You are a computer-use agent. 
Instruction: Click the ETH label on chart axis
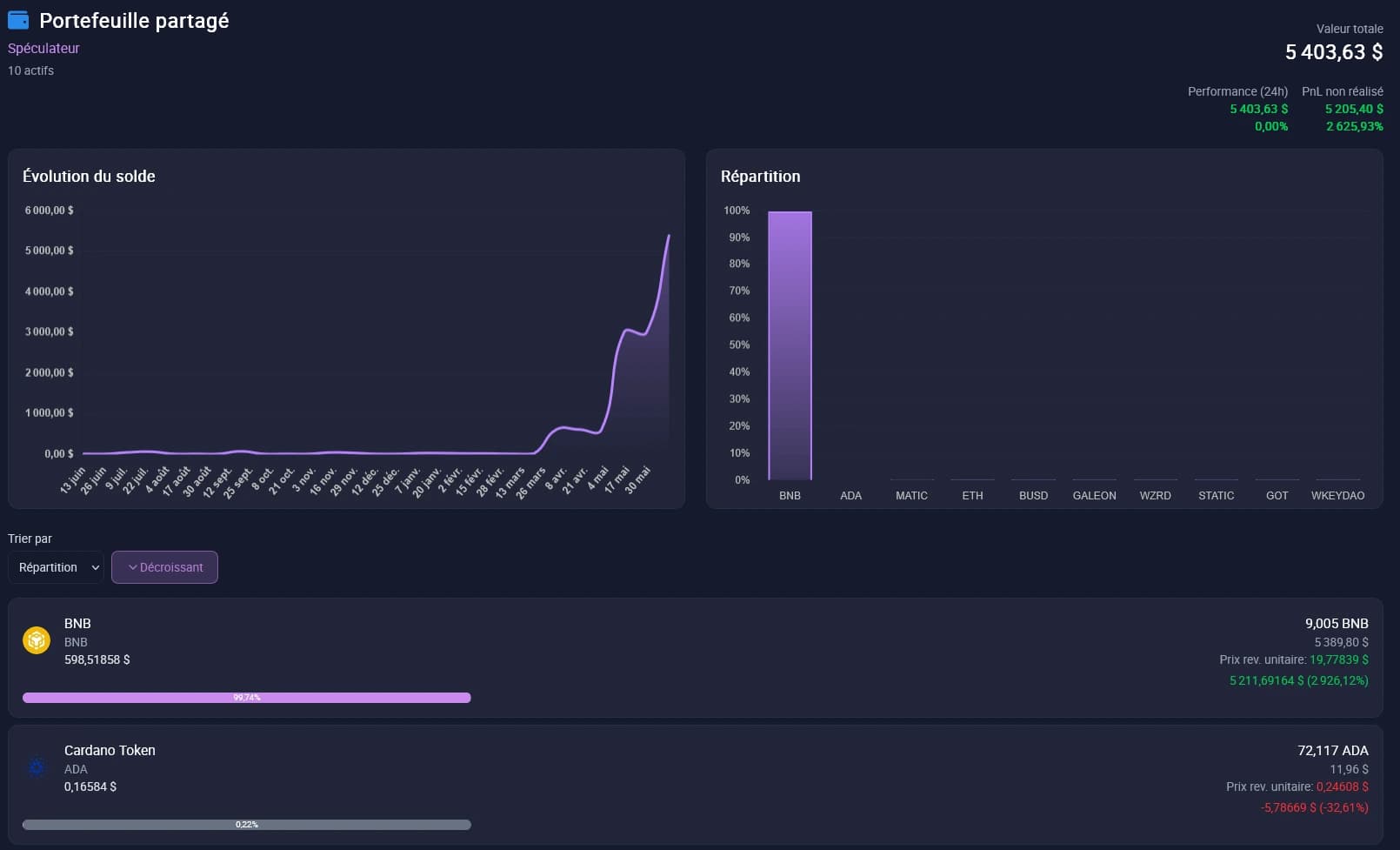(x=972, y=496)
